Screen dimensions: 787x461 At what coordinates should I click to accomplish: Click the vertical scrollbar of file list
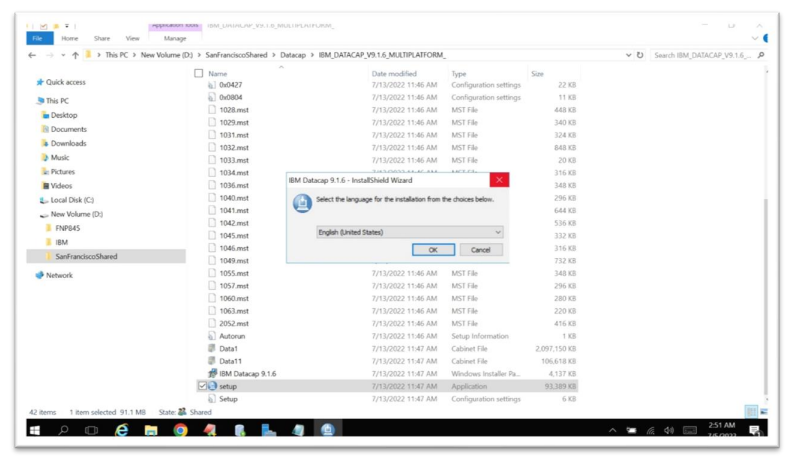pyautogui.click(x=765, y=296)
